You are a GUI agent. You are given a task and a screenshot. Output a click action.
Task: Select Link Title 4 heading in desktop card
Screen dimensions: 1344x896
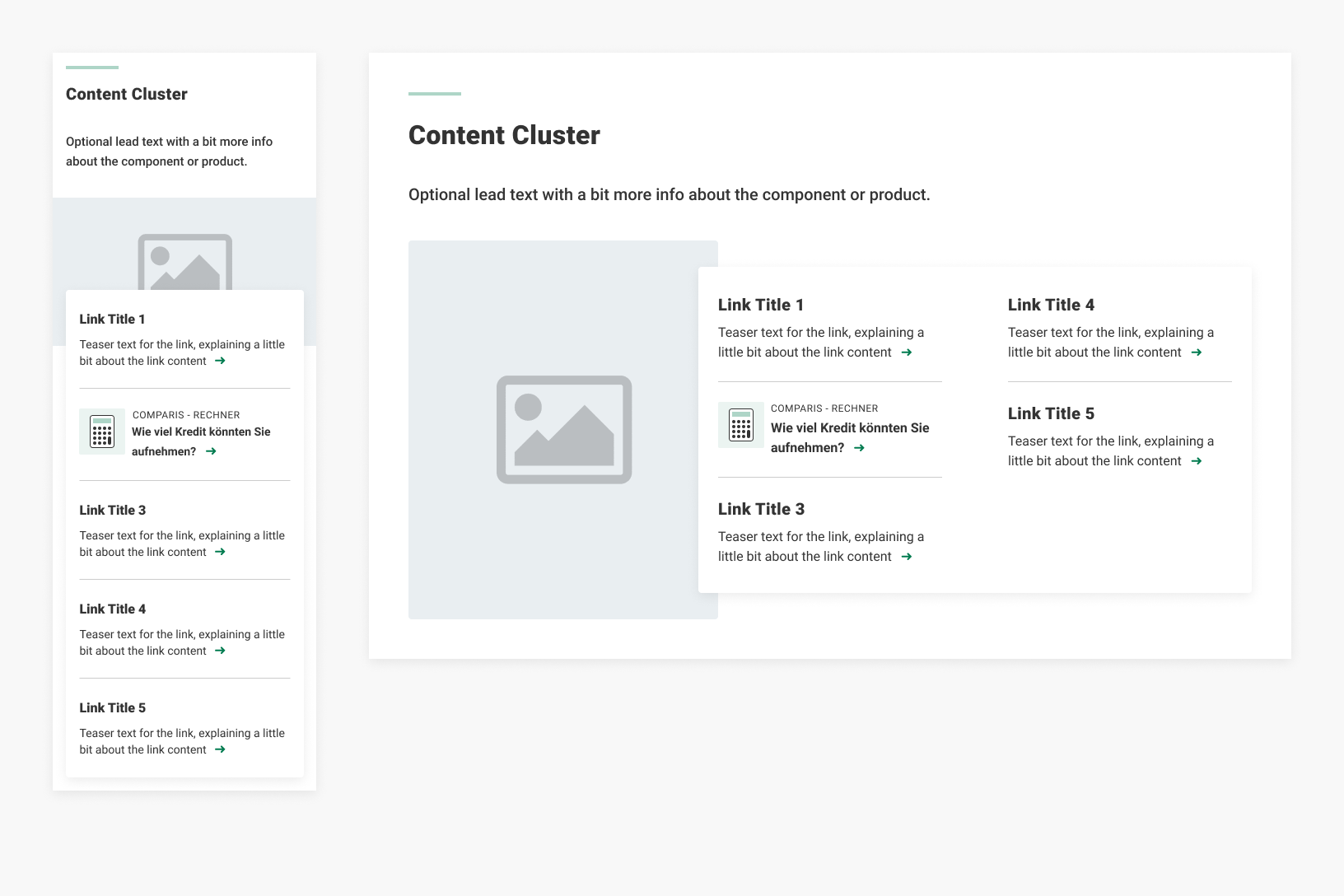(1051, 304)
